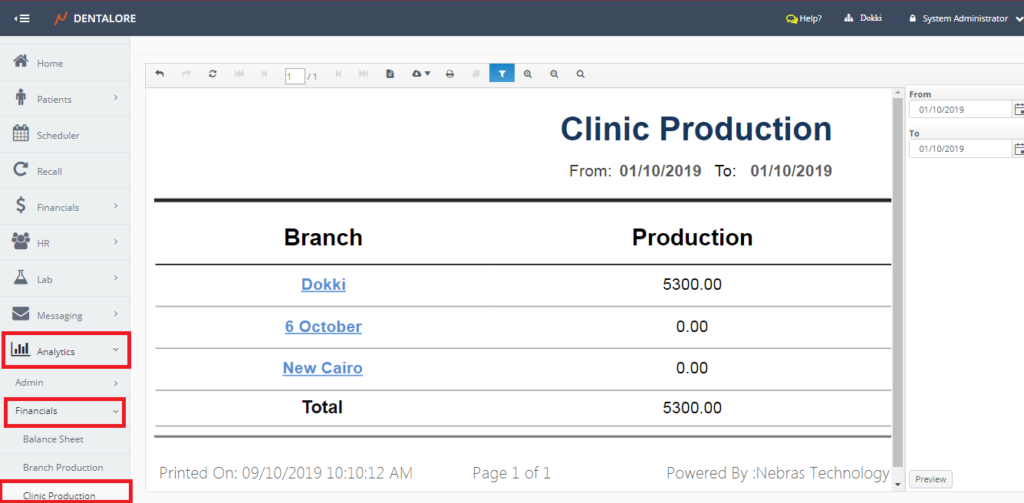Select Balance Sheet in Financials submenu
Viewport: 1024px width, 503px height.
tap(53, 439)
